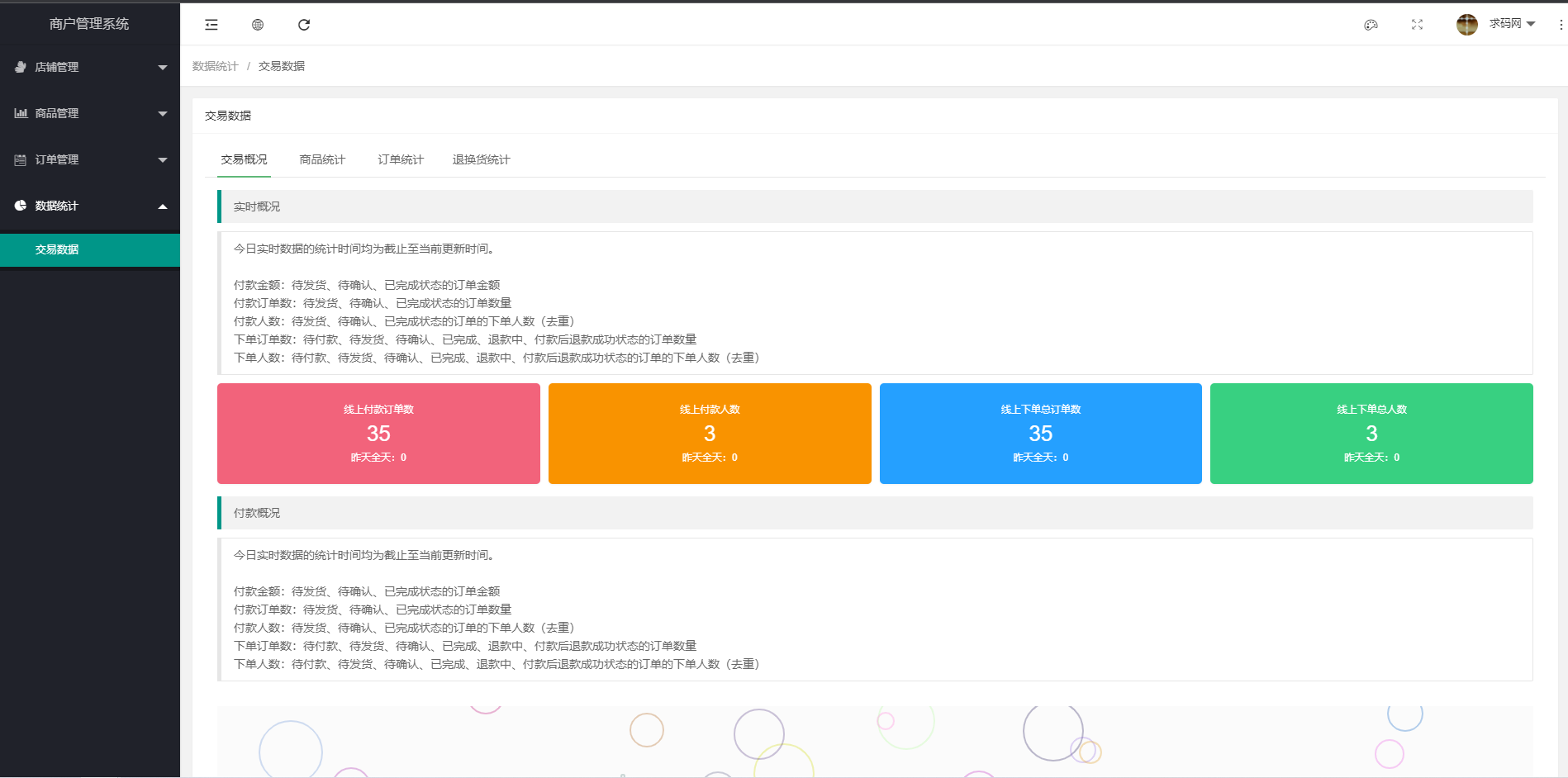Click the user avatar picture
Screen dimensions: 1568x778
tap(1467, 25)
